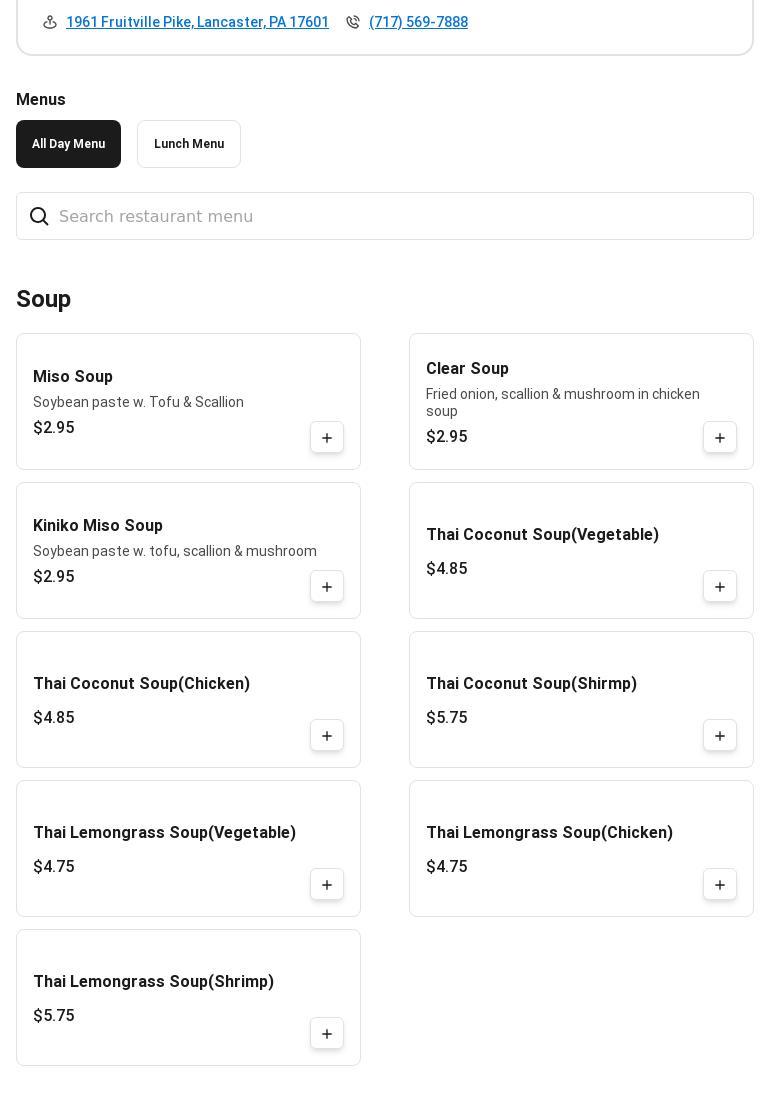The image size is (770, 1100).
Task: Switch to the All Day Menu tab
Action: tap(68, 144)
